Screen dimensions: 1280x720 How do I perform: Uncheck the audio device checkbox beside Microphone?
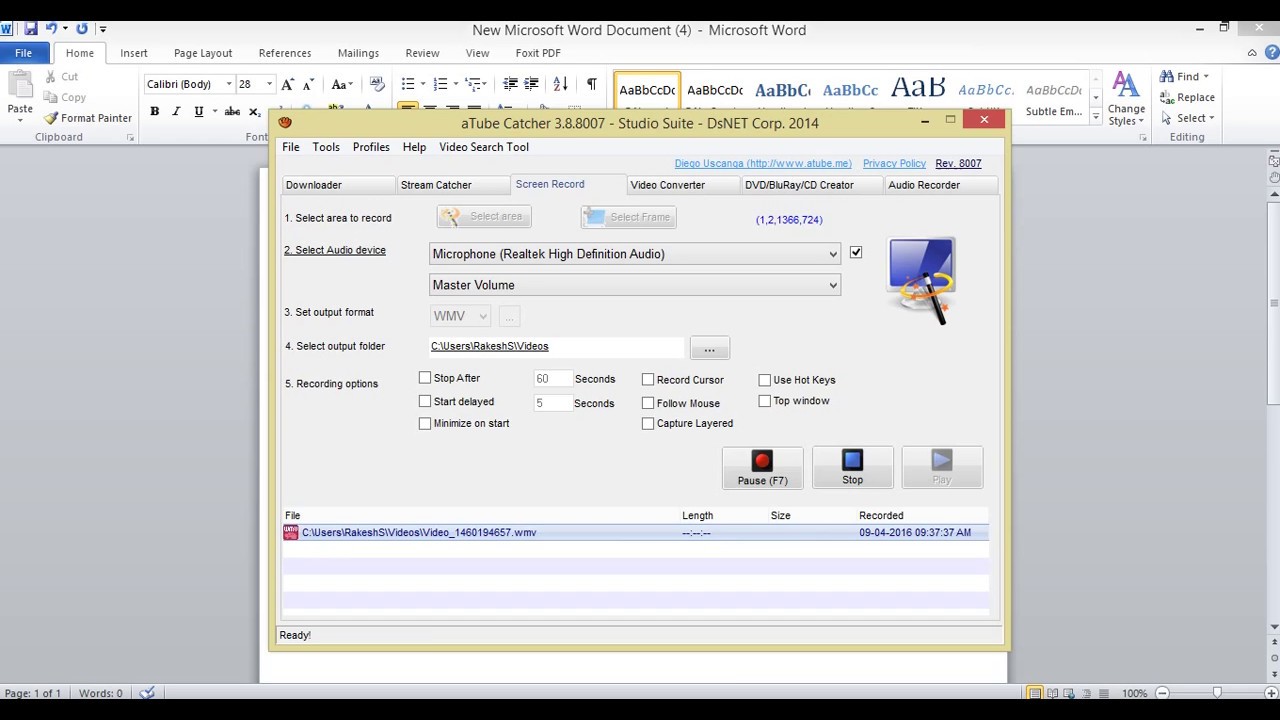[856, 252]
